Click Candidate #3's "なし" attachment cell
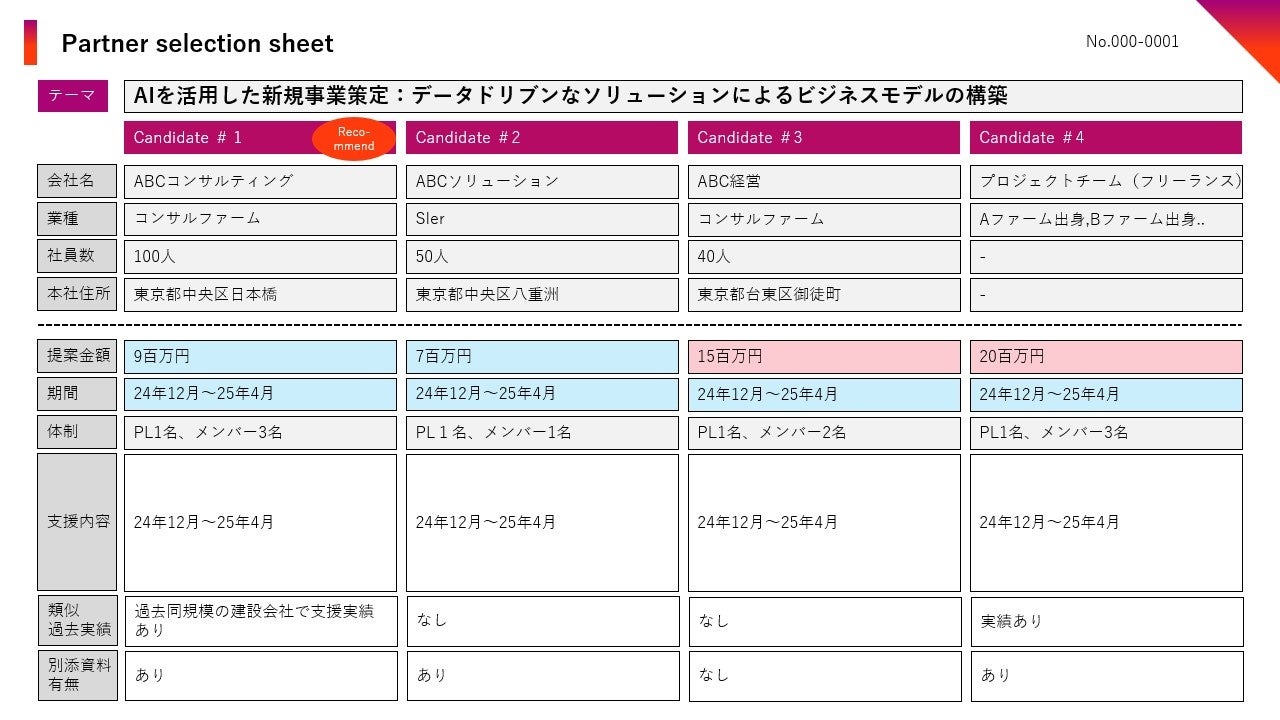Screen dimensions: 1280x720 point(825,676)
